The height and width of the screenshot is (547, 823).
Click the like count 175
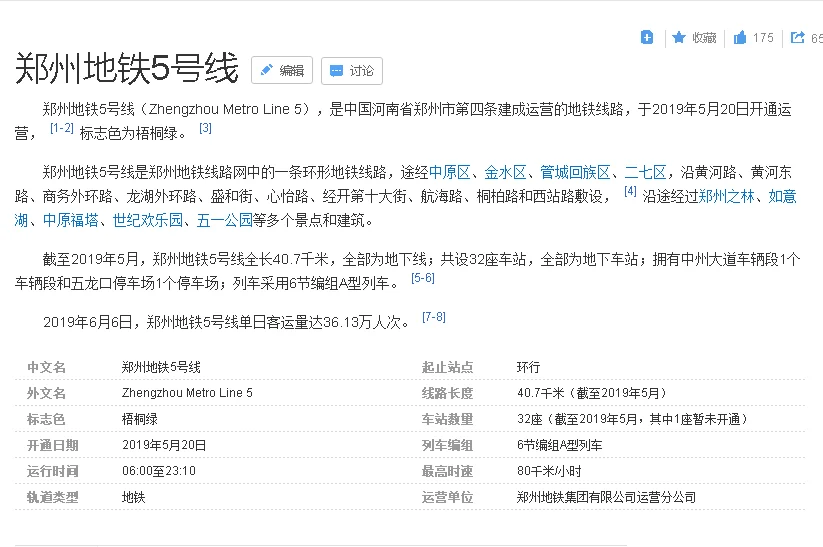(763, 38)
